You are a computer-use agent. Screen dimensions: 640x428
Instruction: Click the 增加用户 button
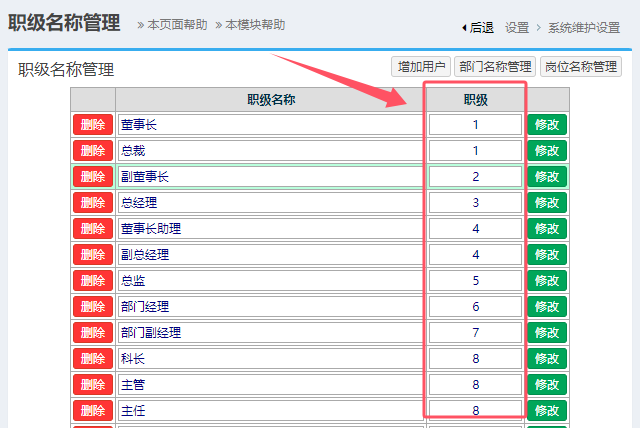(x=420, y=67)
